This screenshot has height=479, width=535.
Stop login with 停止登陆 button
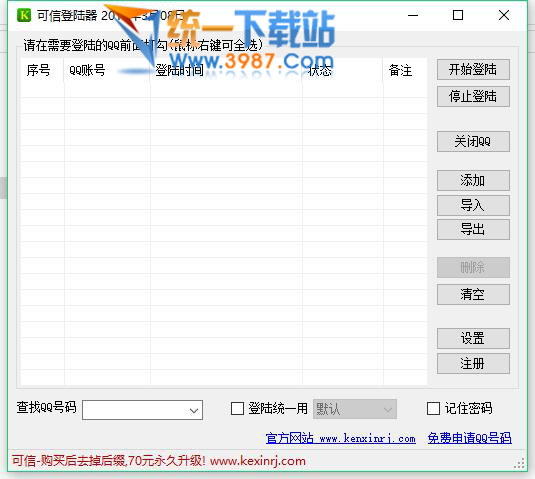pyautogui.click(x=473, y=97)
